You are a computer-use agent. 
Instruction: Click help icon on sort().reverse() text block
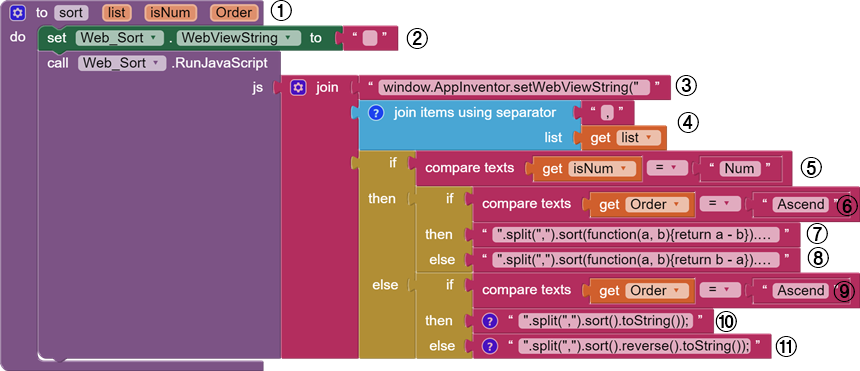[x=491, y=346]
